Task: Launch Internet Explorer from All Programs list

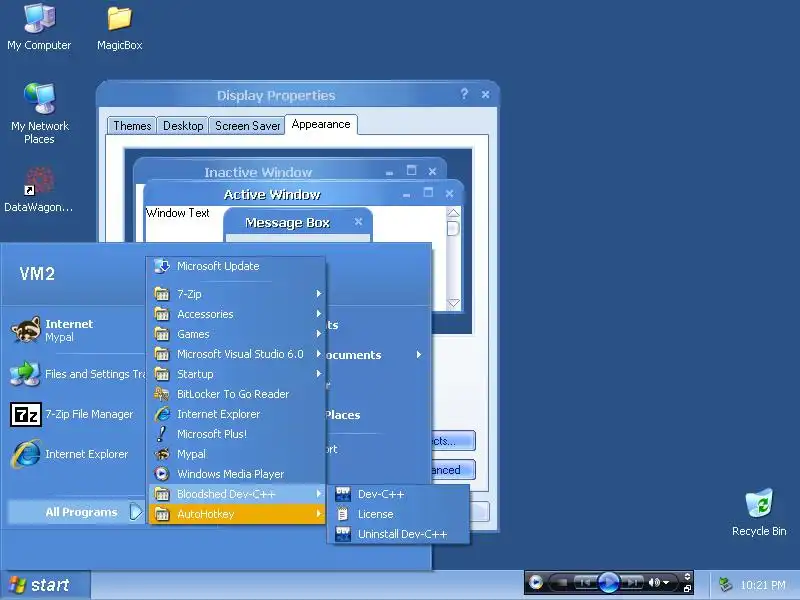Action: click(x=237, y=414)
